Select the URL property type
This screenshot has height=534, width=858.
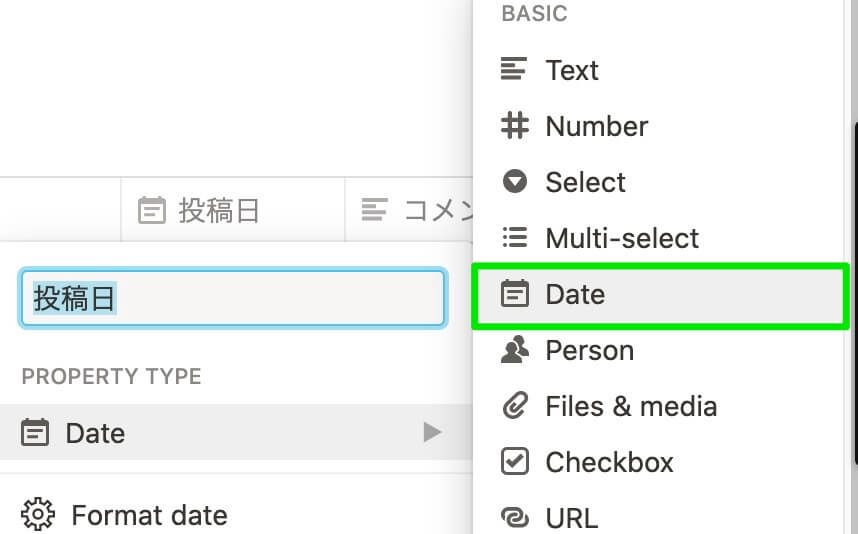click(x=658, y=517)
